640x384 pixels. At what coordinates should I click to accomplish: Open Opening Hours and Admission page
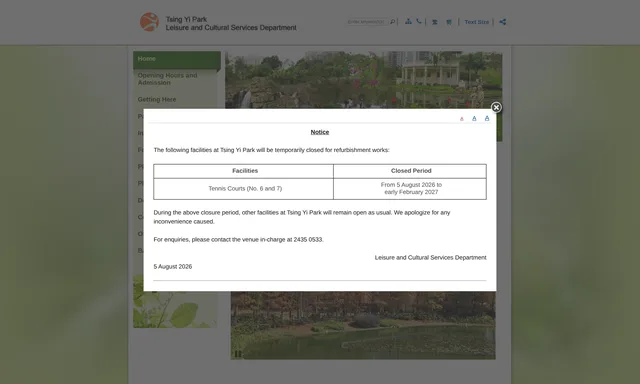pos(167,79)
